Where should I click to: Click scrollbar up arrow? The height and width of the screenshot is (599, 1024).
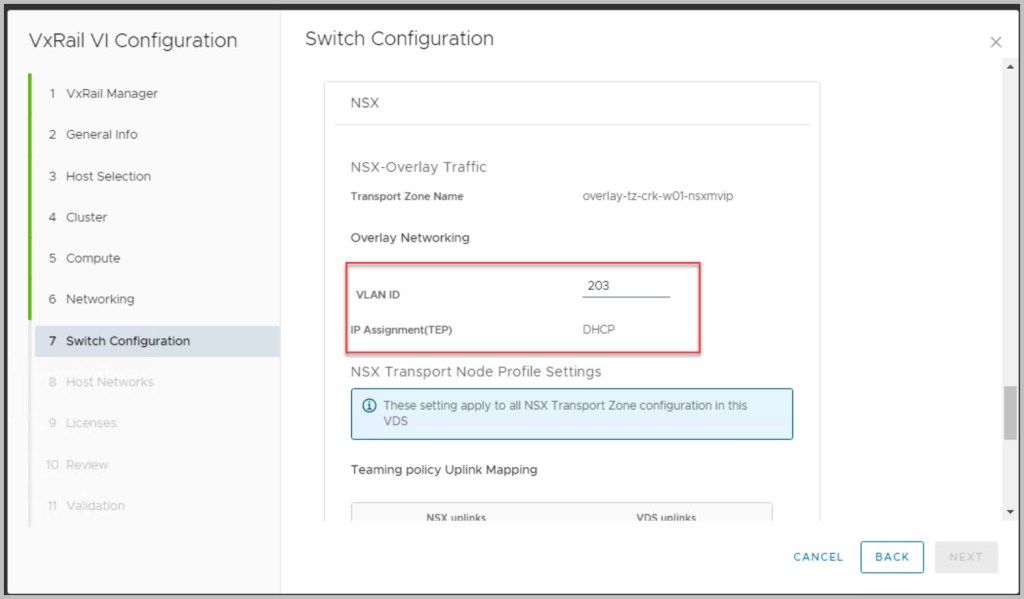click(x=1010, y=66)
